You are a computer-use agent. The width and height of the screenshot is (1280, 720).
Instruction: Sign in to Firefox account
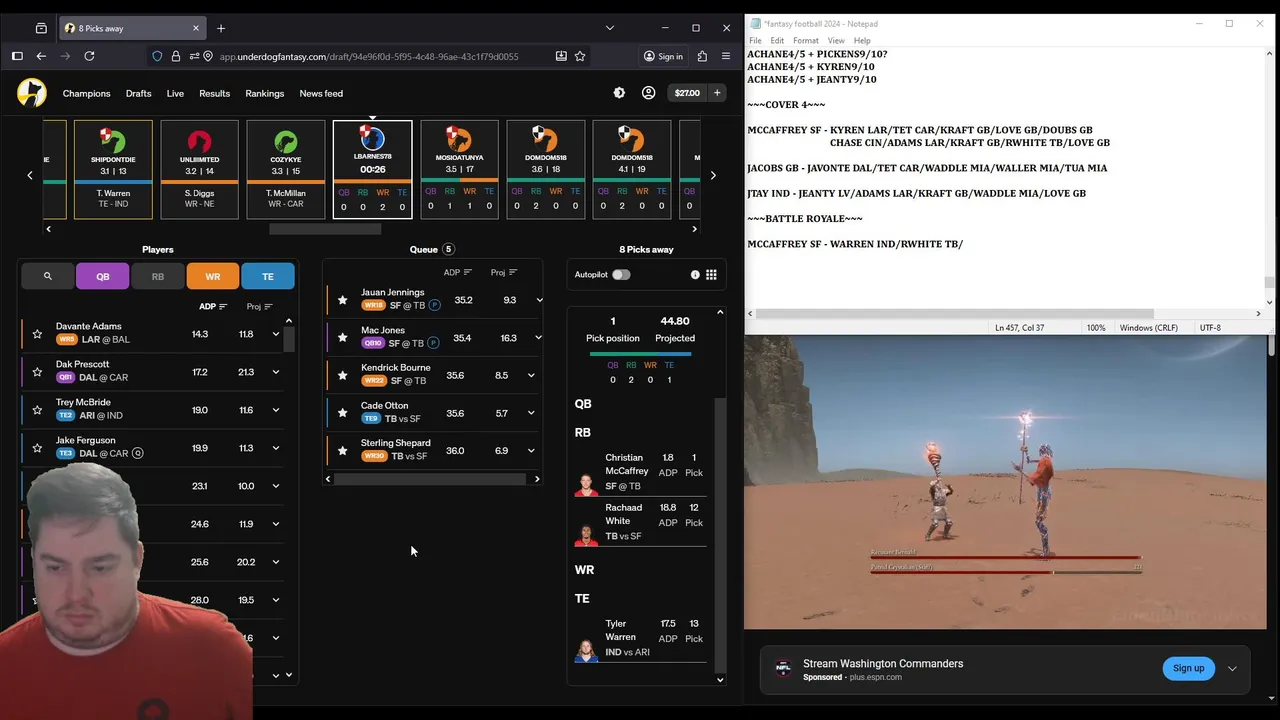click(x=663, y=56)
